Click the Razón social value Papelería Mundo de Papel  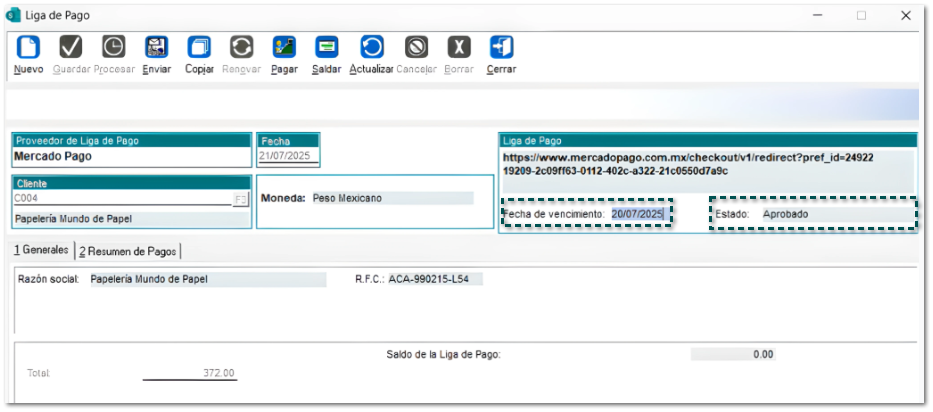pyautogui.click(x=208, y=279)
